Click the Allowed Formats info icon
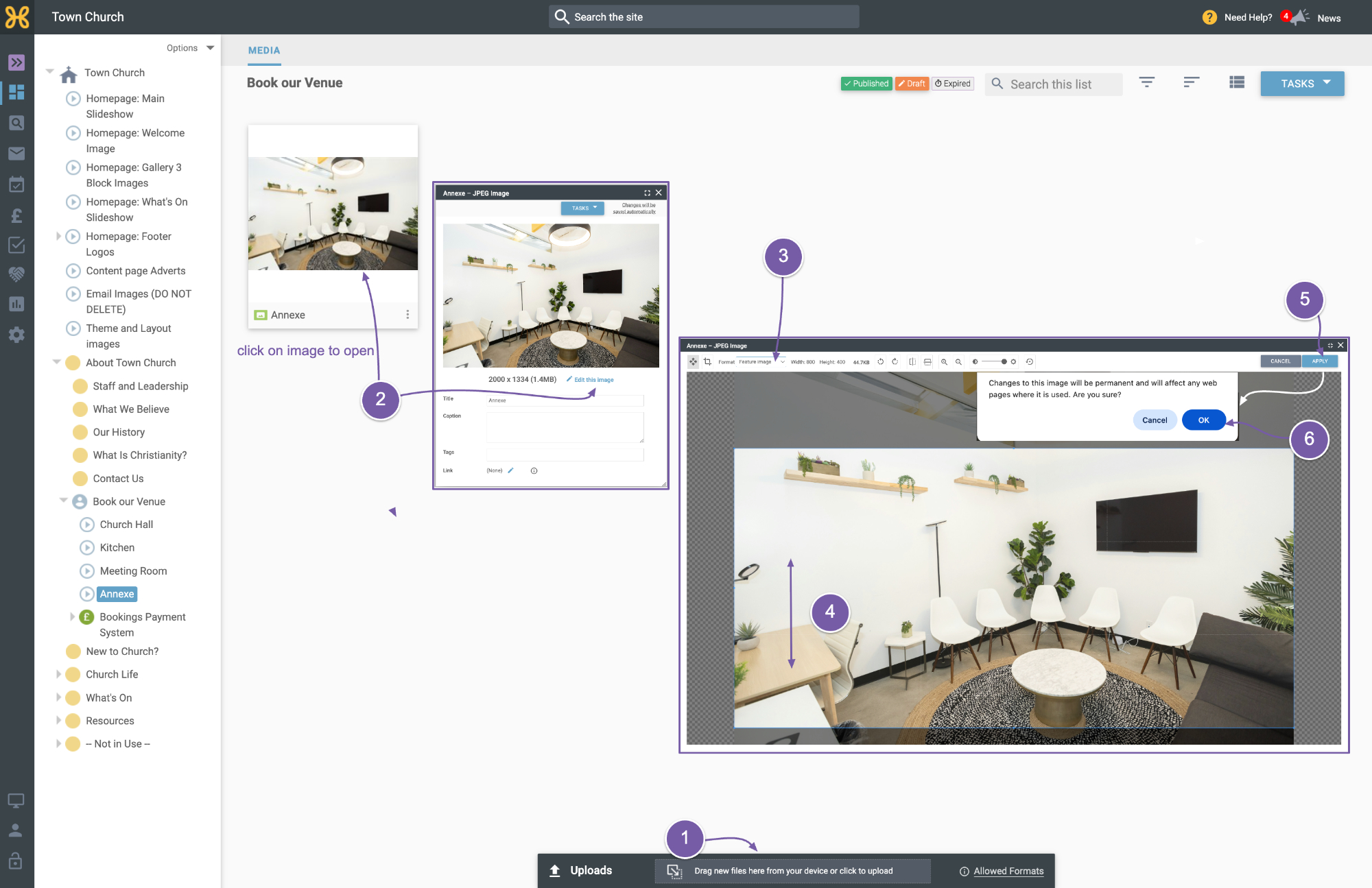Viewport: 1372px width, 888px height. (965, 872)
